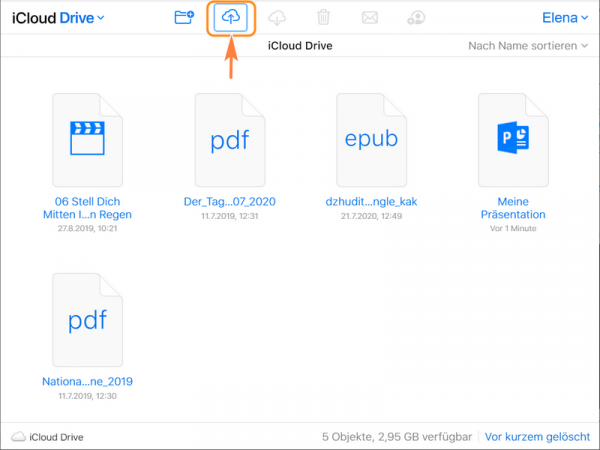The width and height of the screenshot is (600, 450).
Task: Click the date 27.8.2019, 10:21
Action: [x=87, y=228]
